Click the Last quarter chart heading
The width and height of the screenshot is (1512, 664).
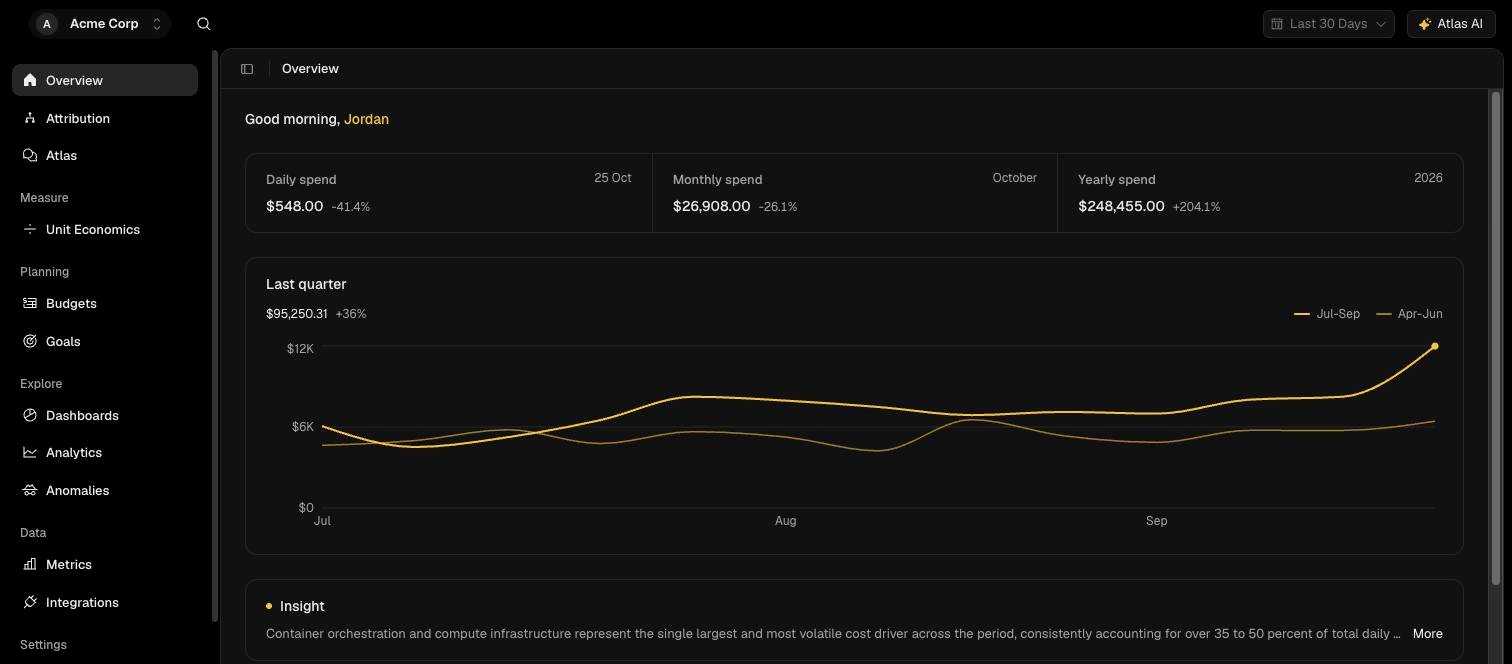pos(306,284)
